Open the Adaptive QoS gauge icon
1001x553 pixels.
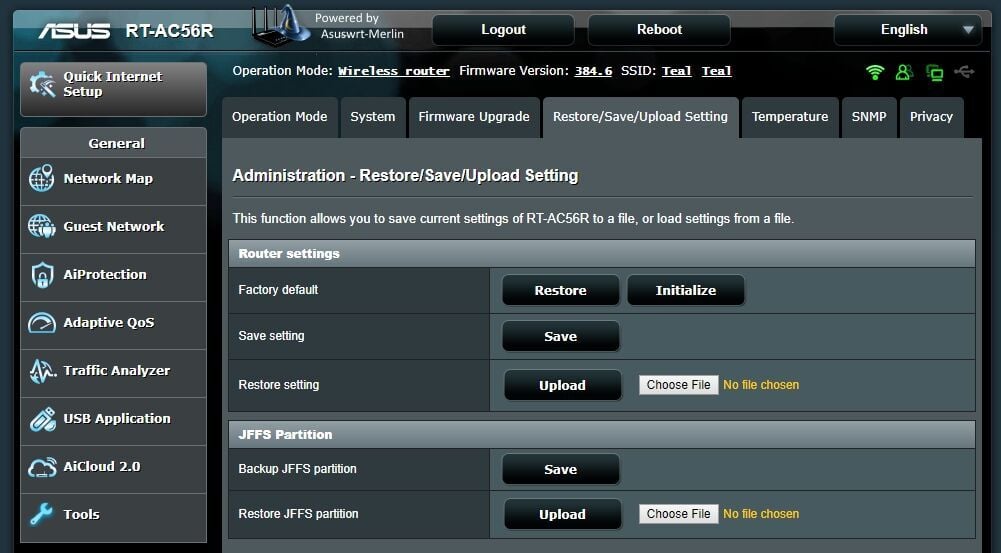coord(42,322)
